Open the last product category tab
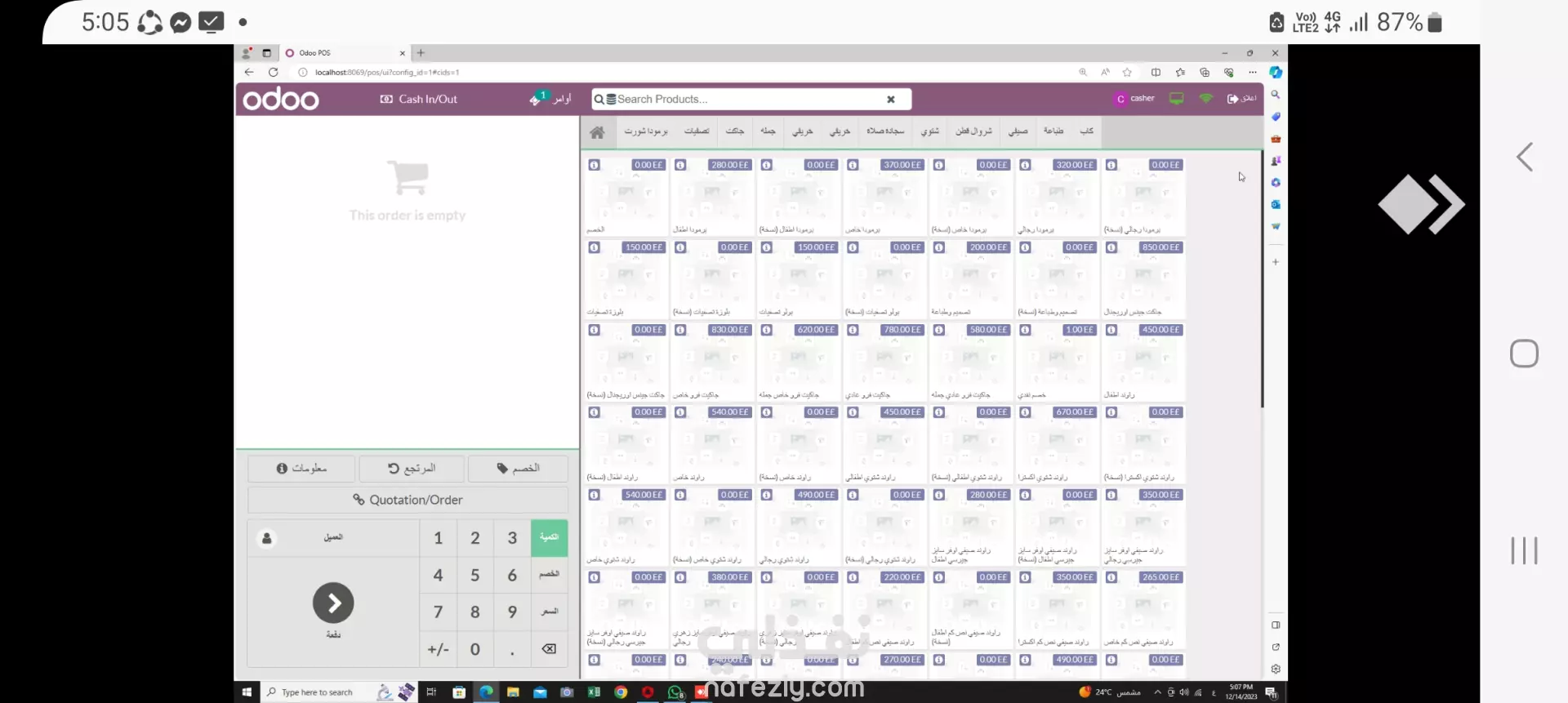The image size is (1568, 703). (1086, 131)
